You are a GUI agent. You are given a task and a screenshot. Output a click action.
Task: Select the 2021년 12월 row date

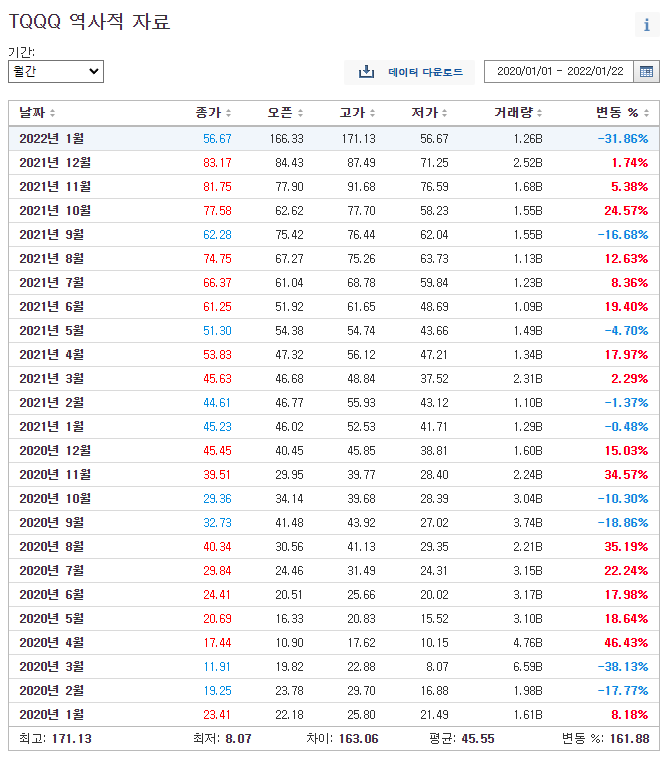pyautogui.click(x=55, y=162)
